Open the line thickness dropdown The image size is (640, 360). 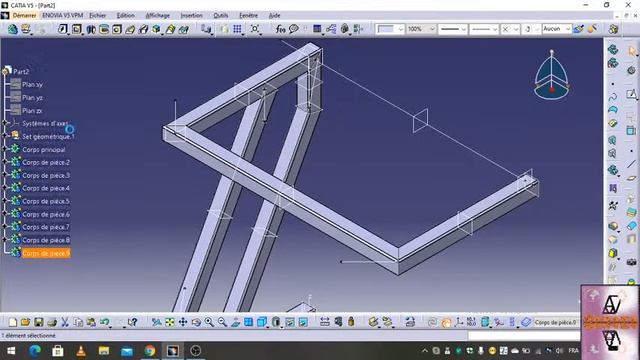tap(463, 29)
